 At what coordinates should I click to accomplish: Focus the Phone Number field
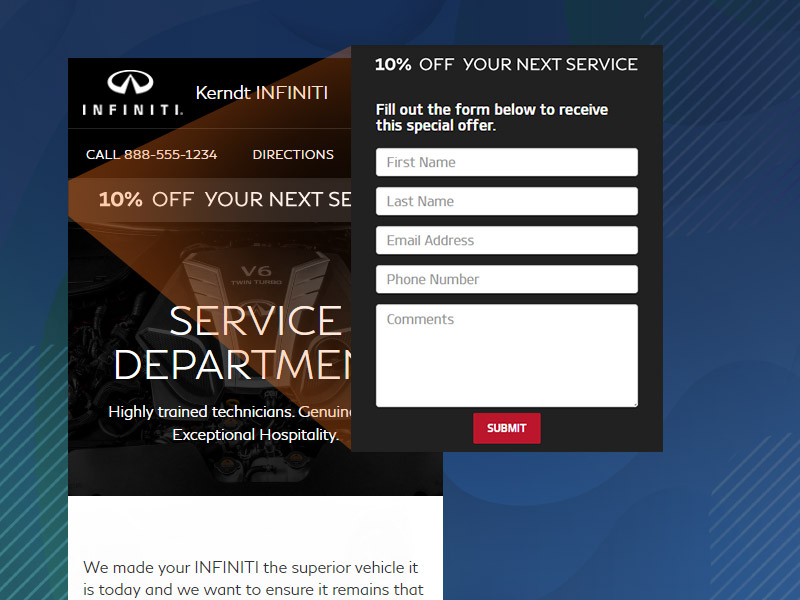point(507,279)
